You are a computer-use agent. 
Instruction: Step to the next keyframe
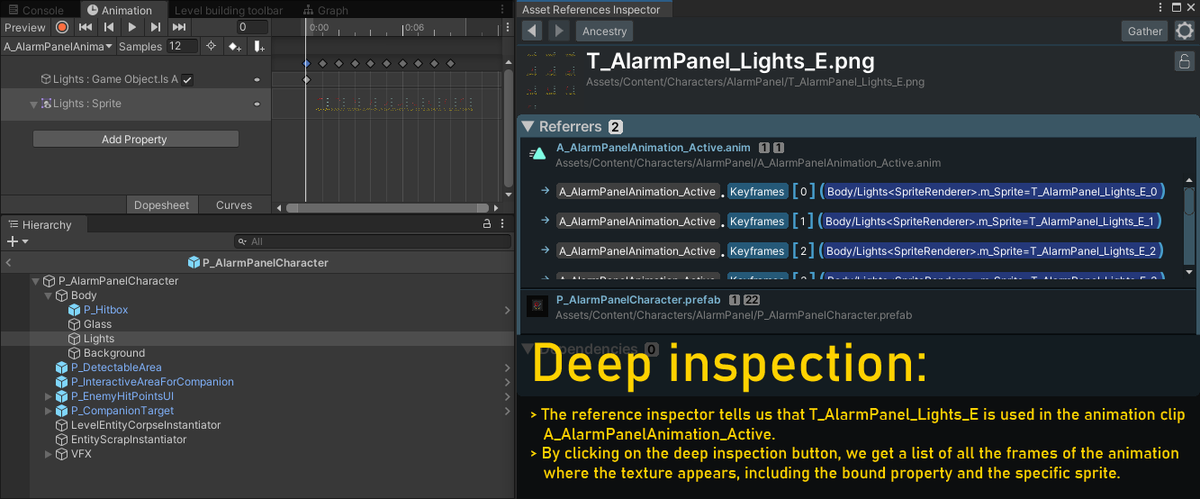pos(155,28)
